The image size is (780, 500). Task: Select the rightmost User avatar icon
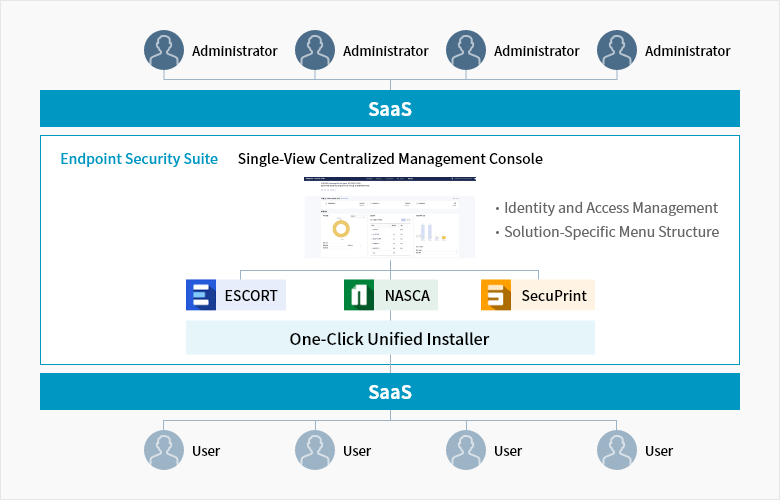(617, 450)
